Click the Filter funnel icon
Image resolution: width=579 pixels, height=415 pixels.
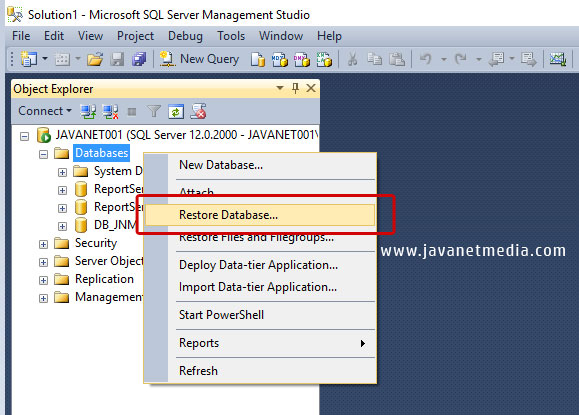154,111
